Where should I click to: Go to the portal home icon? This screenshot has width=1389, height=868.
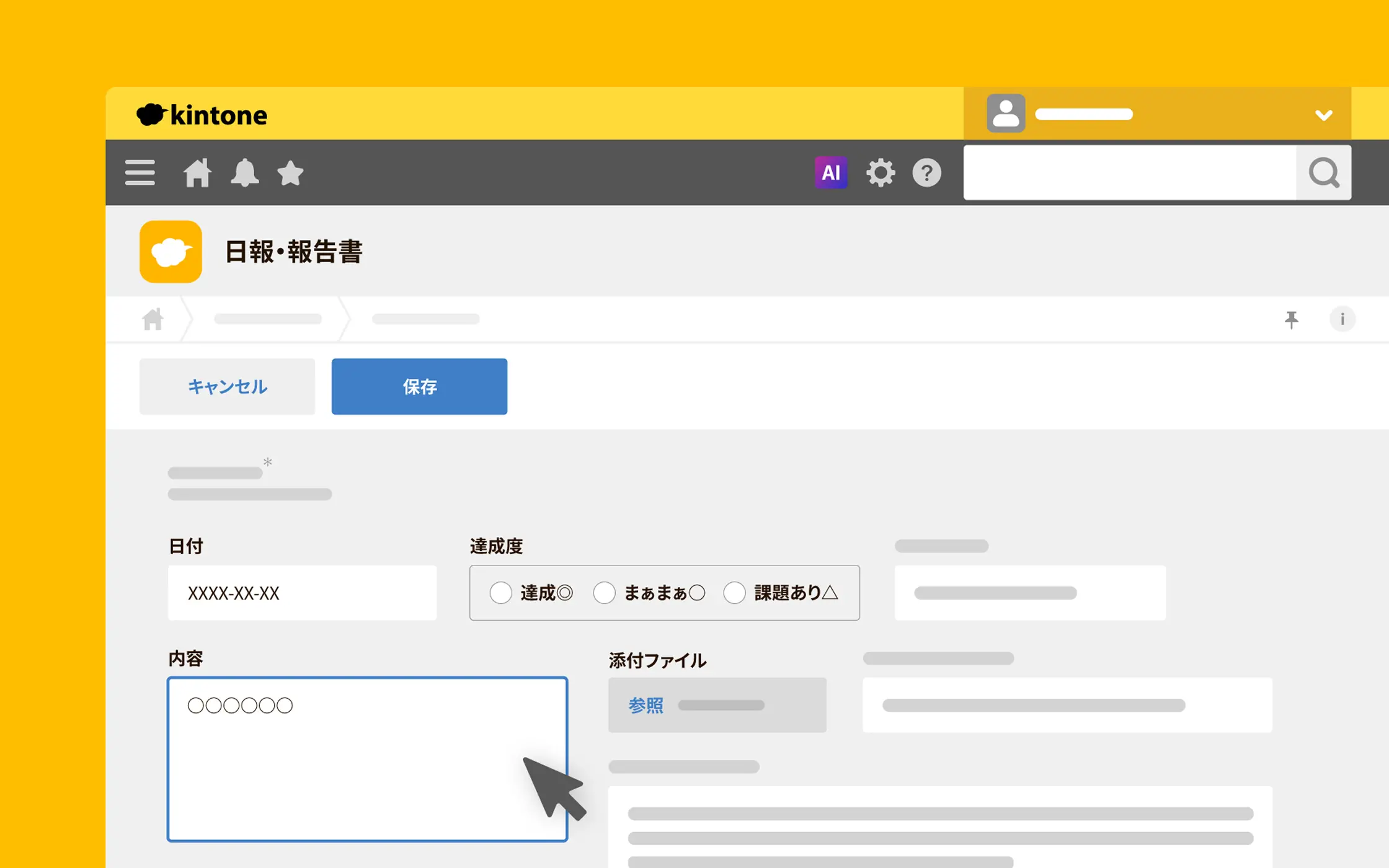[x=197, y=172]
